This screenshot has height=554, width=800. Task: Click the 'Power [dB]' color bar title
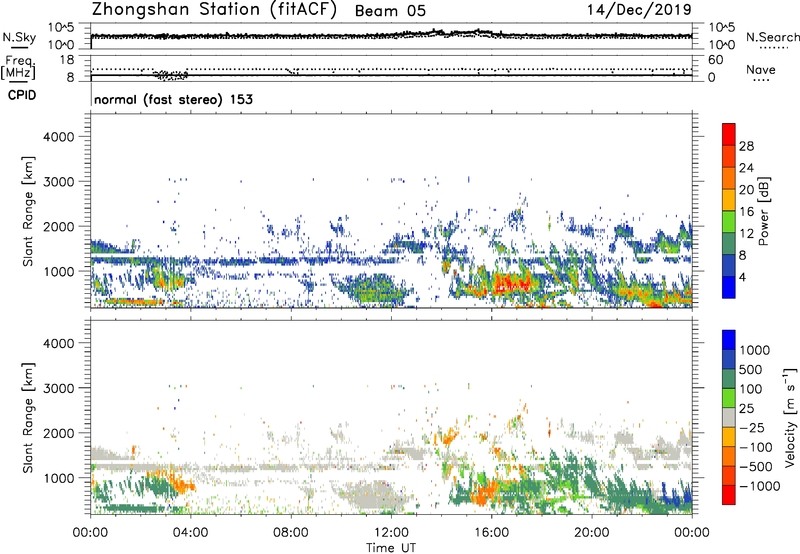[764, 211]
